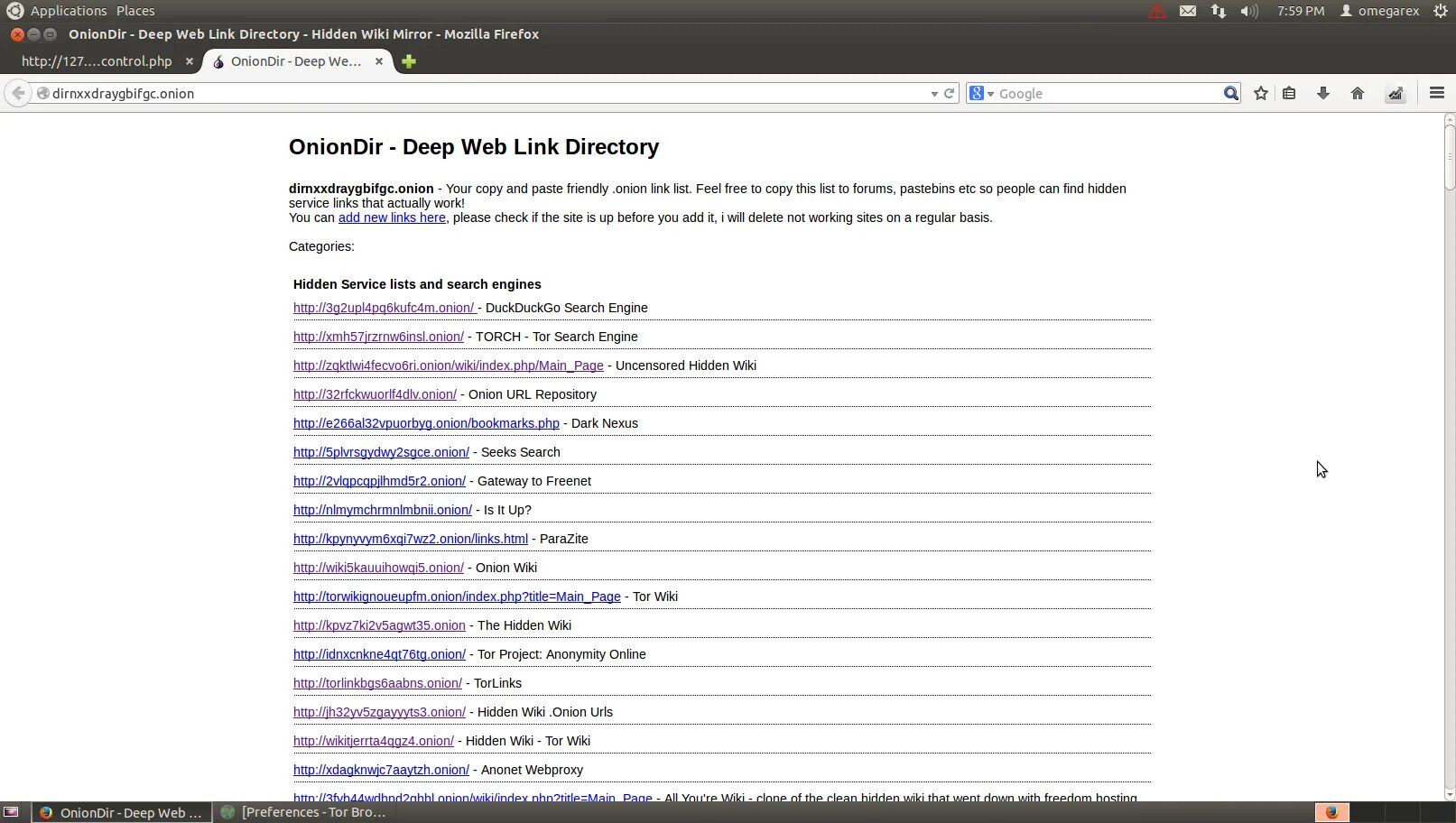1456x823 pixels.
Task: Click the show desktop icon in bottom panel
Action: 11,812
